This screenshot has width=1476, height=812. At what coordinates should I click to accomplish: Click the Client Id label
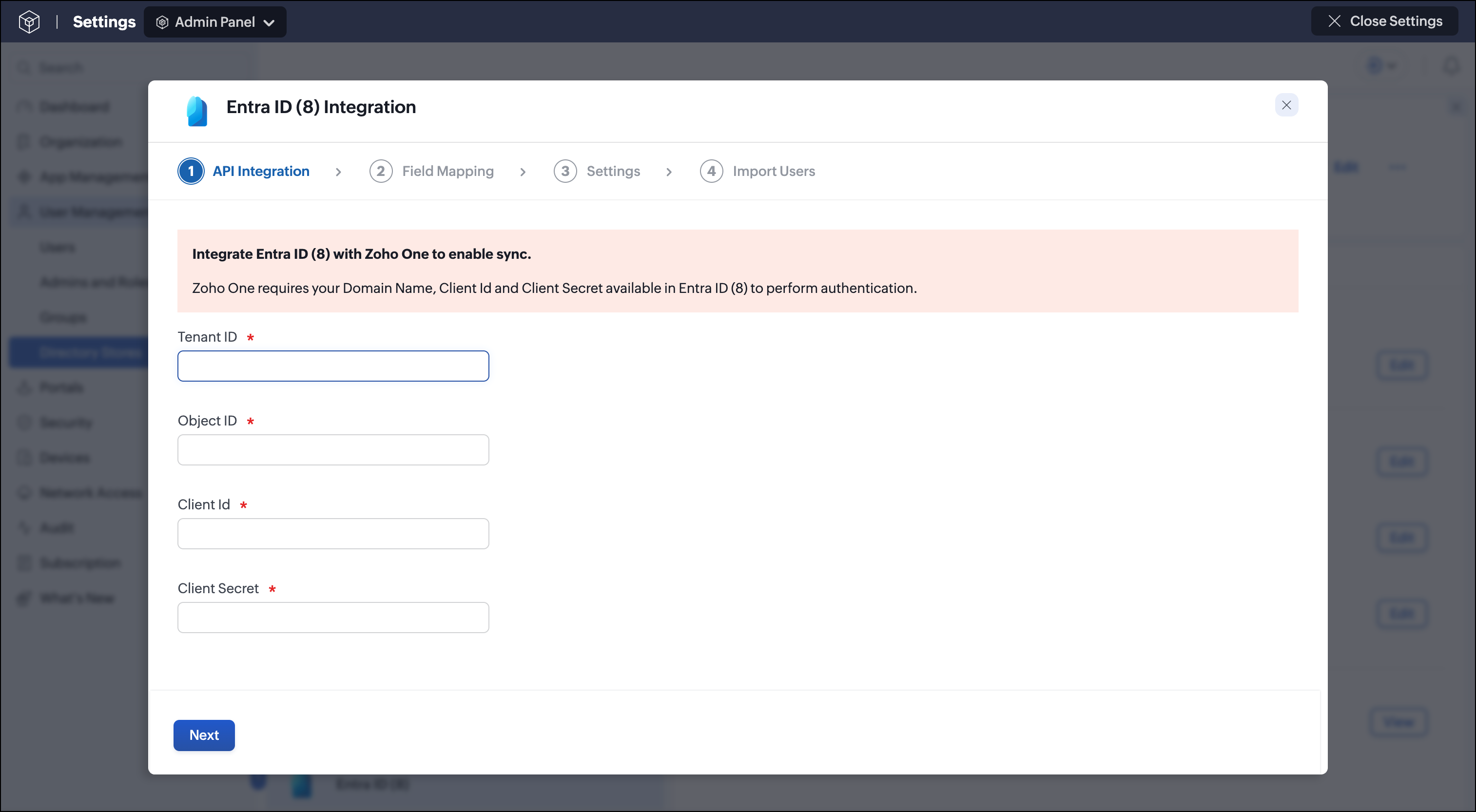click(x=203, y=505)
